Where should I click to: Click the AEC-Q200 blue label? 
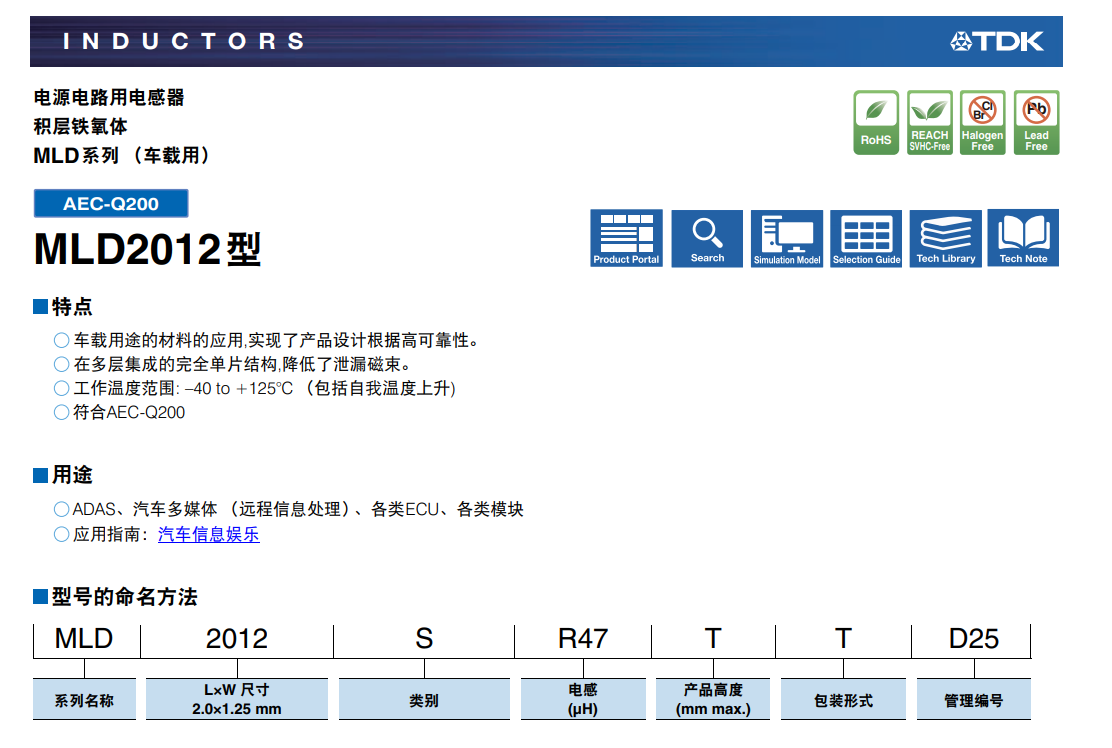click(111, 203)
